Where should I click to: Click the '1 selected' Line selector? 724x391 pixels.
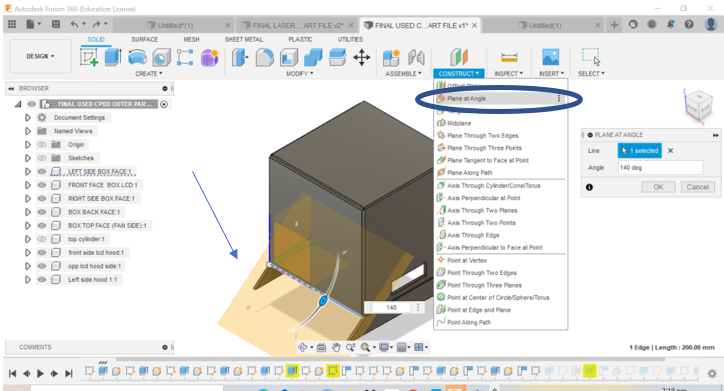point(640,151)
